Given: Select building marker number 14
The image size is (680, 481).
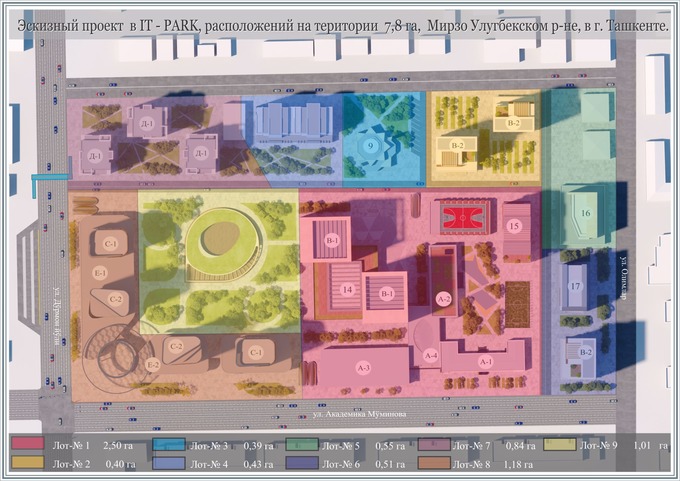Looking at the screenshot, I should coord(347,289).
